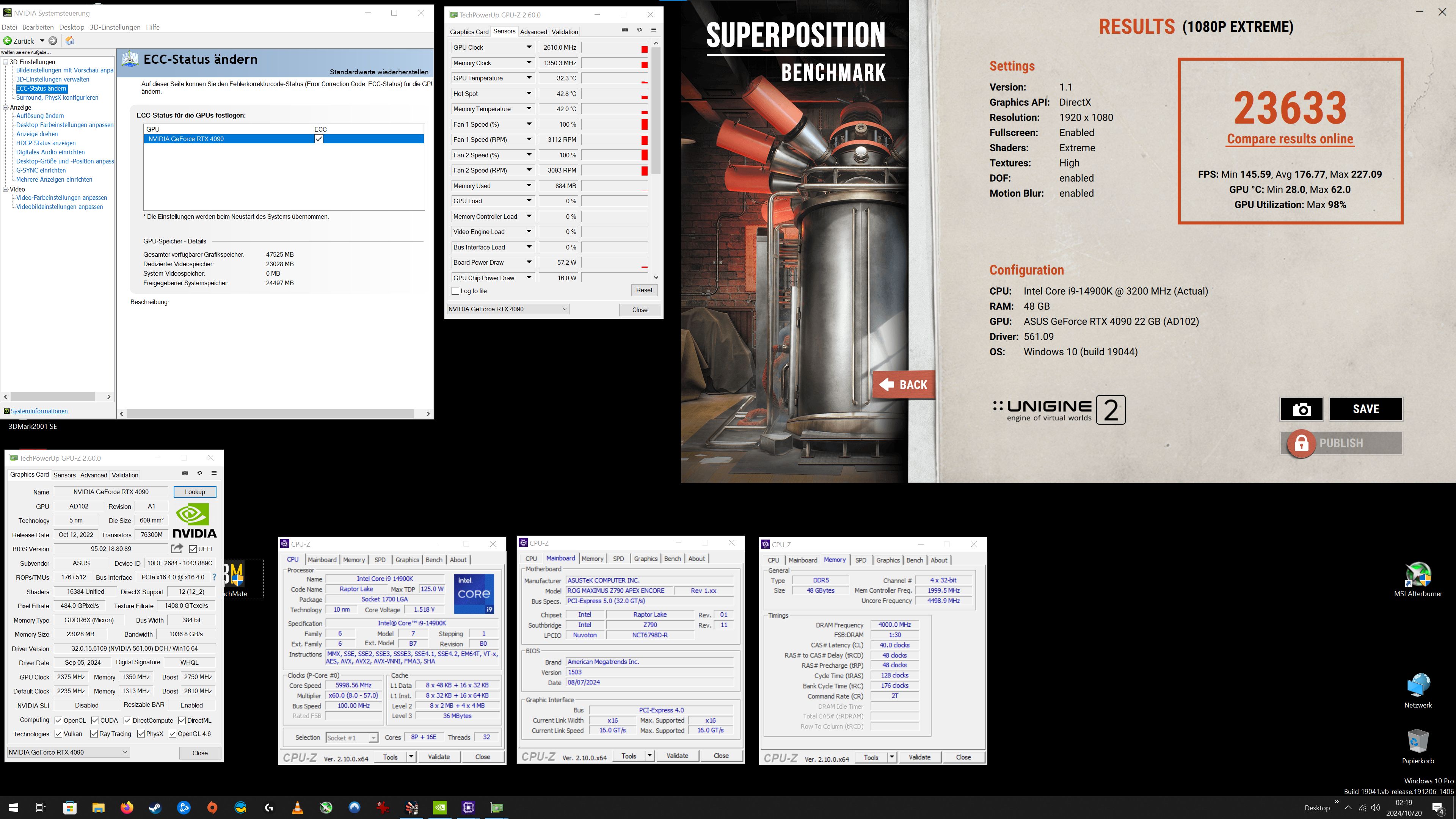Toggle DirectML checkbox
1456x819 pixels.
click(x=182, y=720)
